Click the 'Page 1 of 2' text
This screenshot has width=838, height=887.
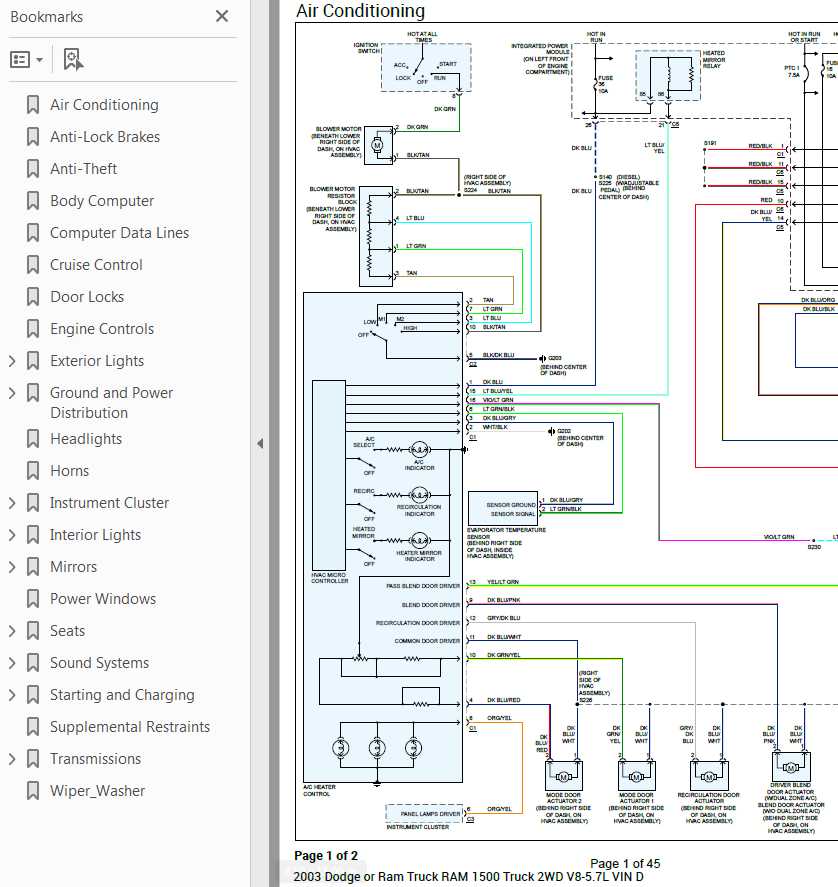point(326,856)
